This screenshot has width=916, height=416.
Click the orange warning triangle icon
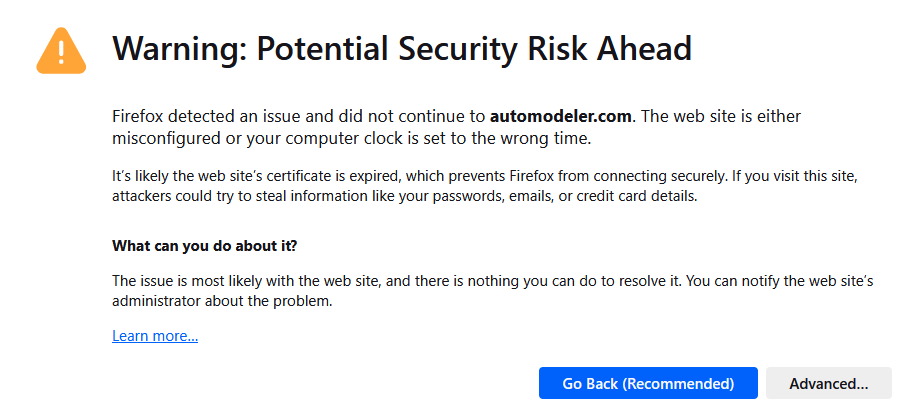[61, 52]
